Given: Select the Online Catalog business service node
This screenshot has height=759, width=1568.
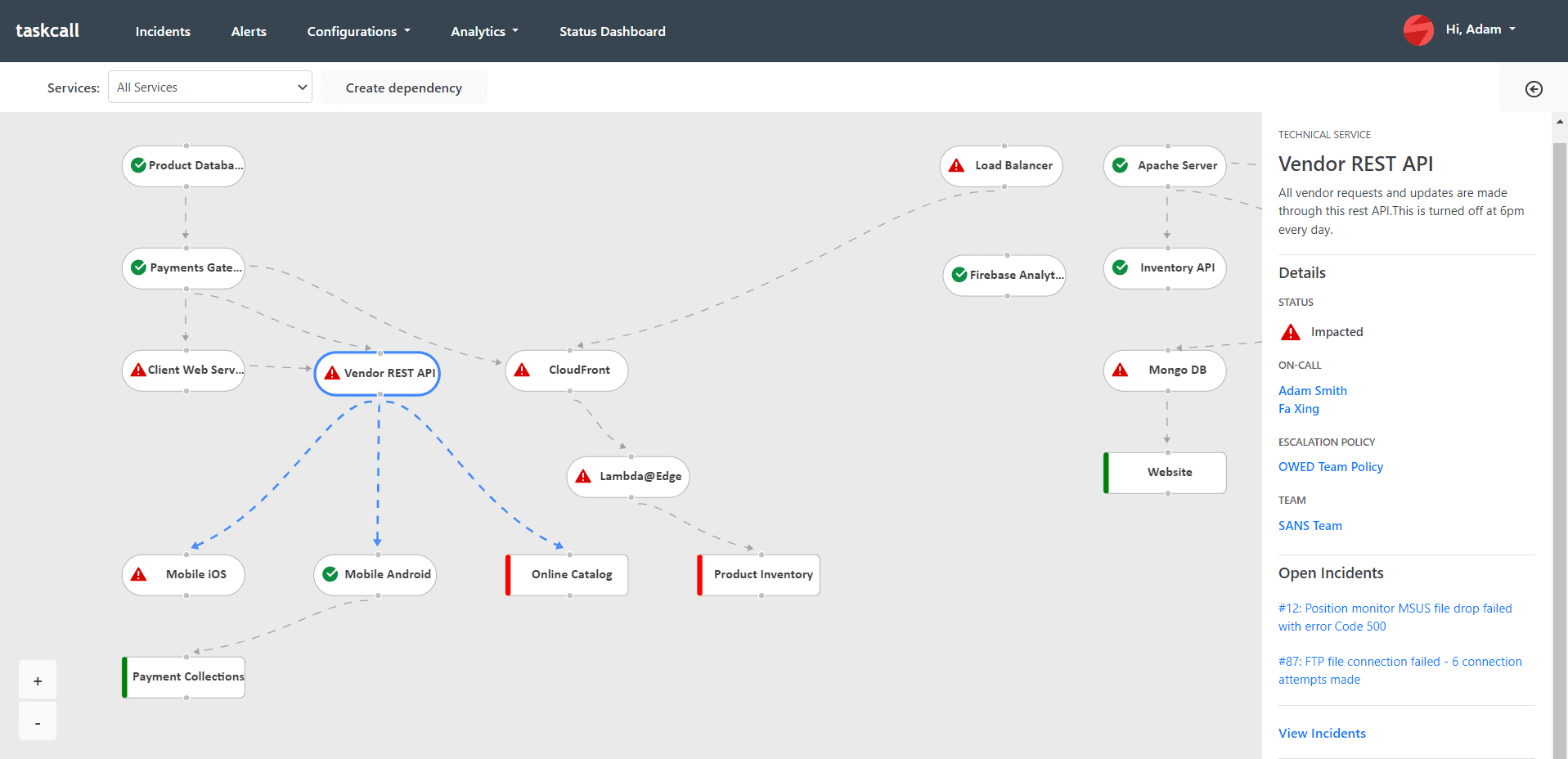Looking at the screenshot, I should pos(568,575).
